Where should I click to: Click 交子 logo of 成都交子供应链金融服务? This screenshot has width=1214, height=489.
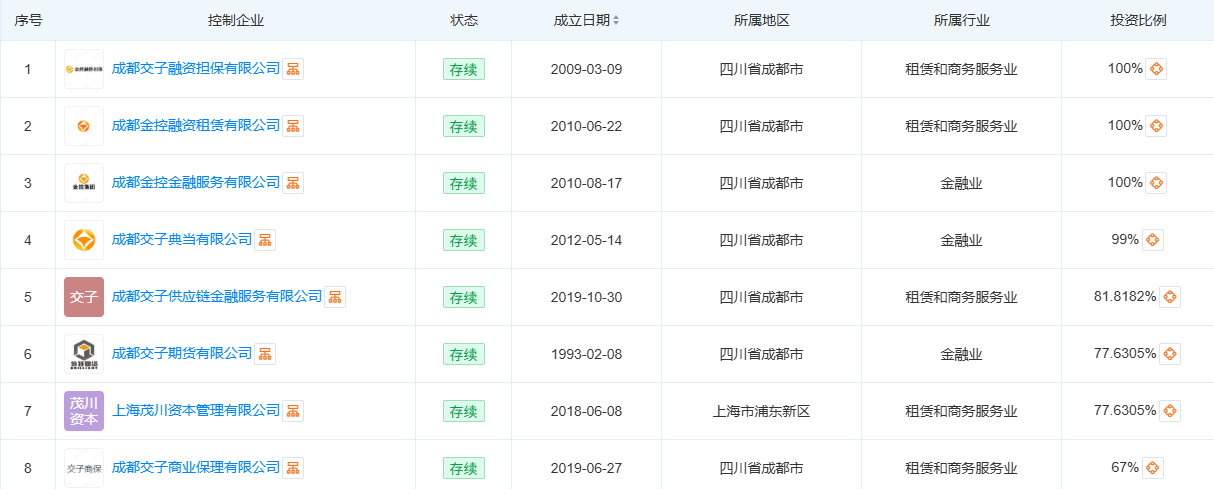point(84,297)
